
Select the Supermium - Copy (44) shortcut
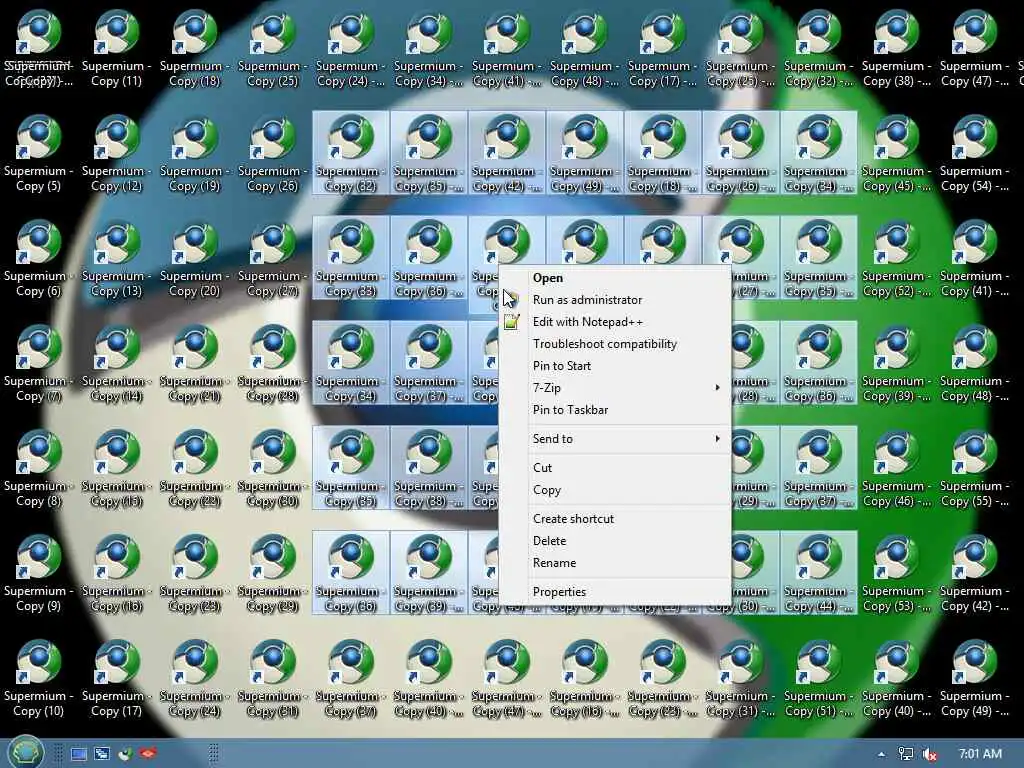[818, 574]
